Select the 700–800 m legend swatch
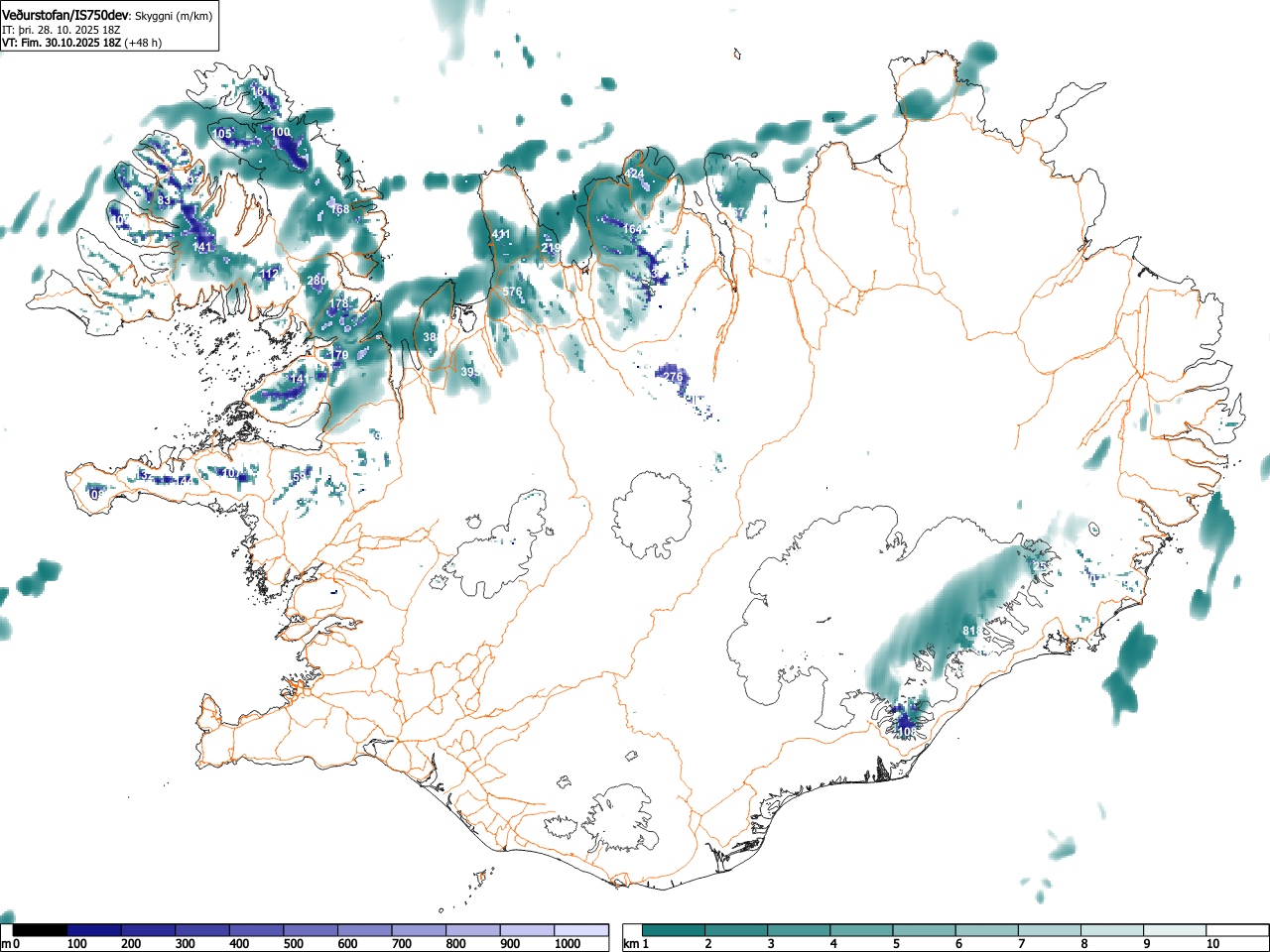 coord(420,930)
